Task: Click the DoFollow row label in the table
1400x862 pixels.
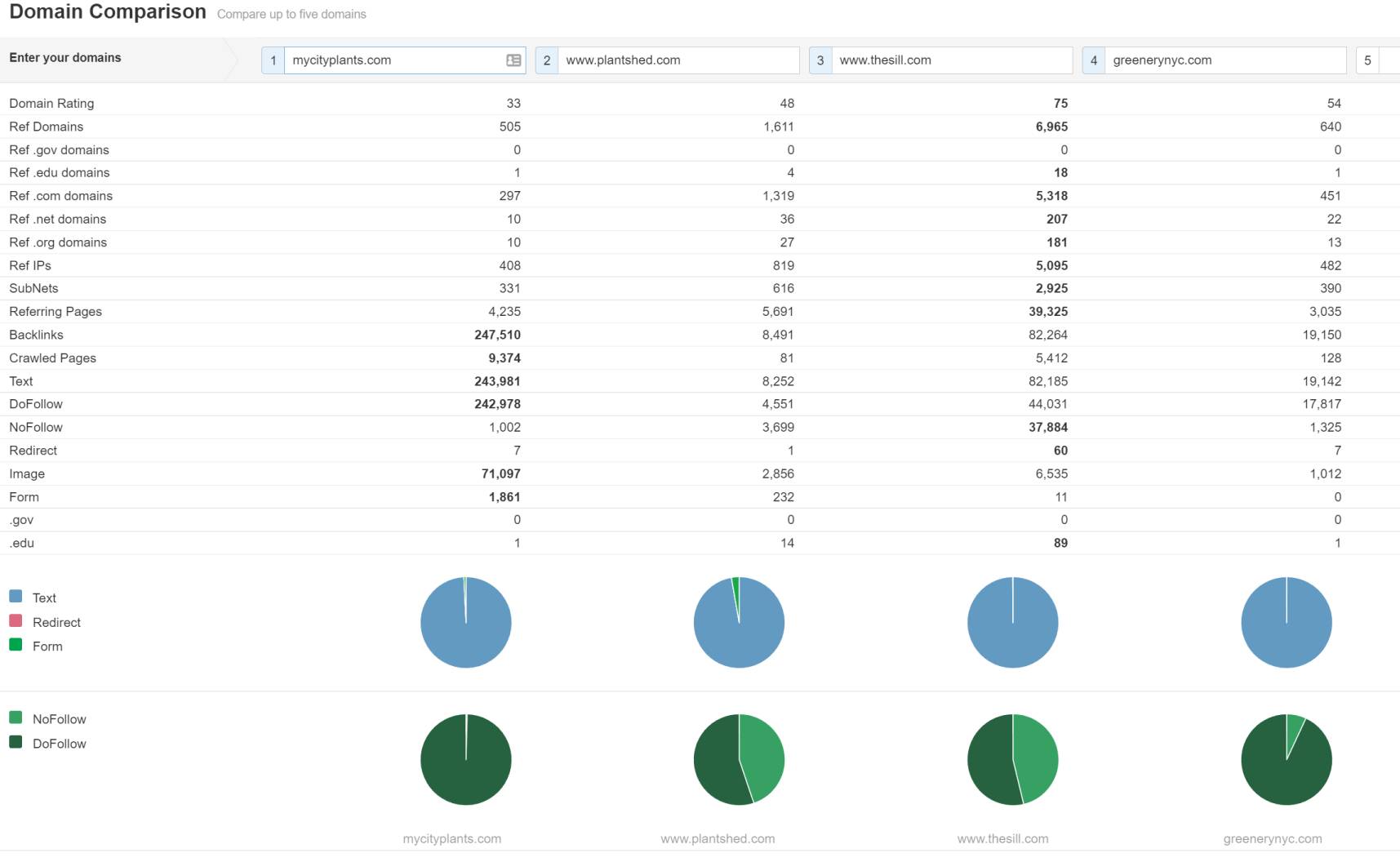Action: pos(36,404)
